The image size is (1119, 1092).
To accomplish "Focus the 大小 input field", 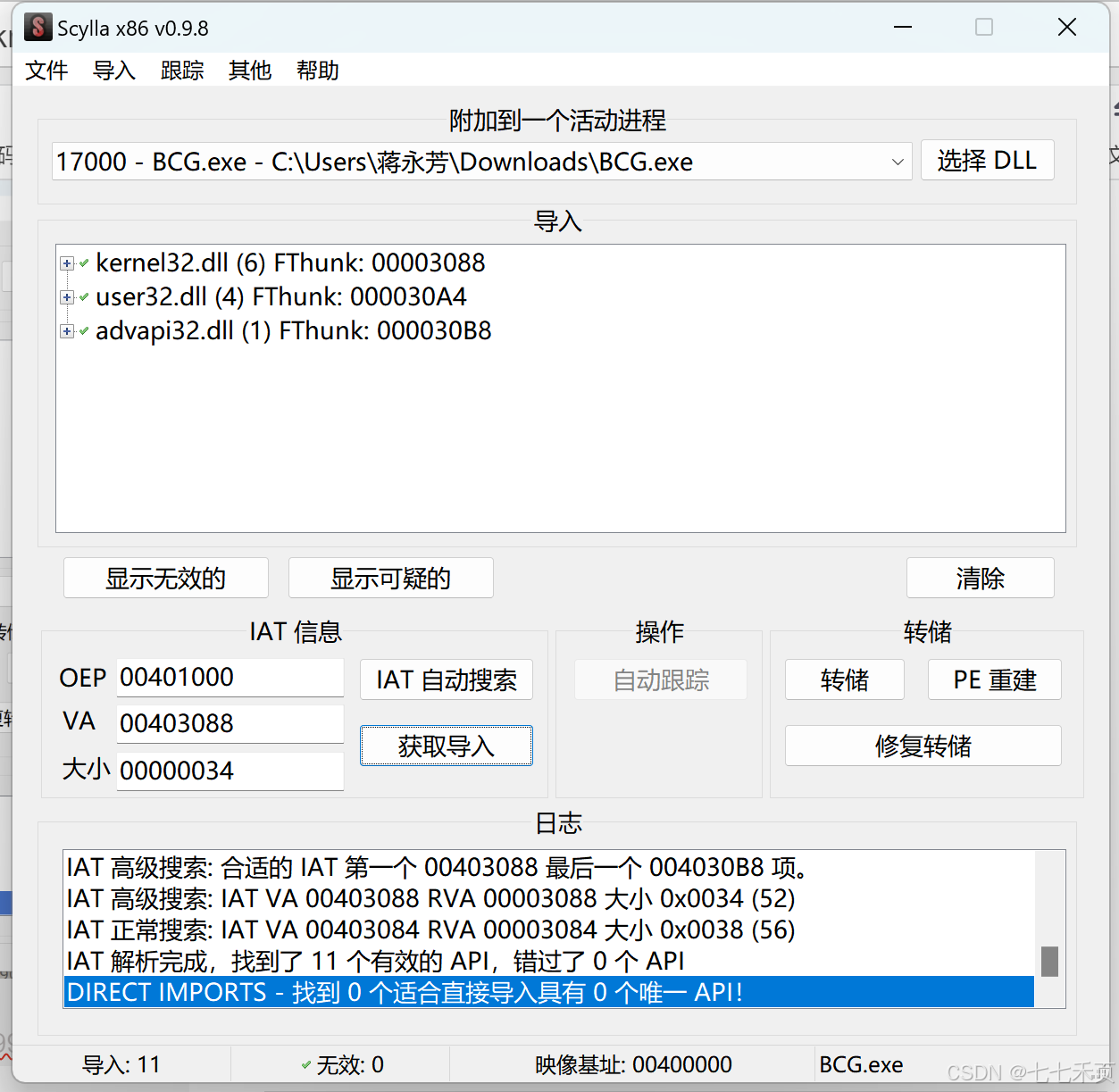I will [x=230, y=771].
